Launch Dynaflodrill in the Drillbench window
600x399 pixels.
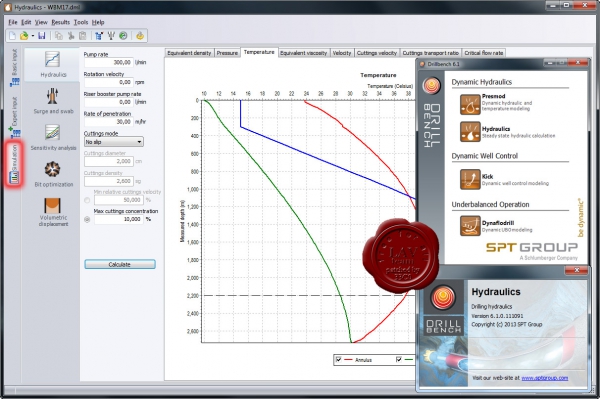tap(470, 226)
